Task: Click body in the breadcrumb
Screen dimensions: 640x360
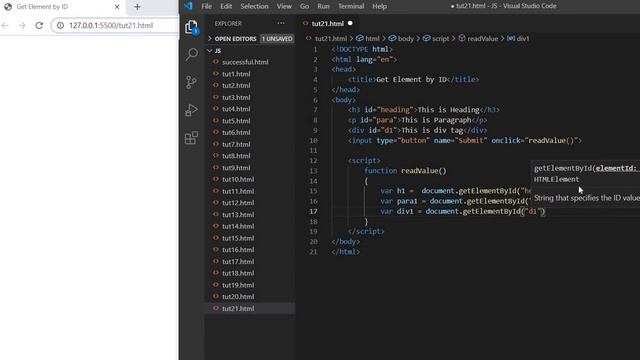Action: point(405,39)
